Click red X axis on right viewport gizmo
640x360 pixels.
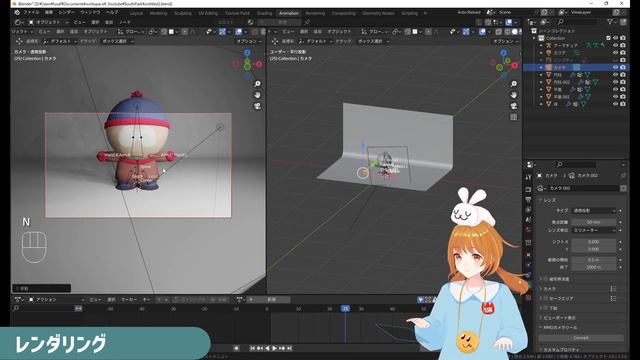(515, 65)
